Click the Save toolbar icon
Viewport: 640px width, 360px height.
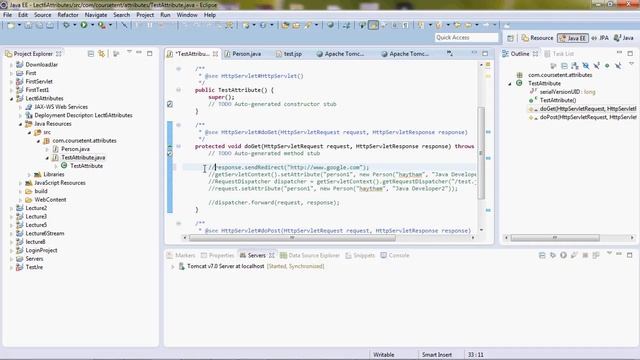click(28, 25)
